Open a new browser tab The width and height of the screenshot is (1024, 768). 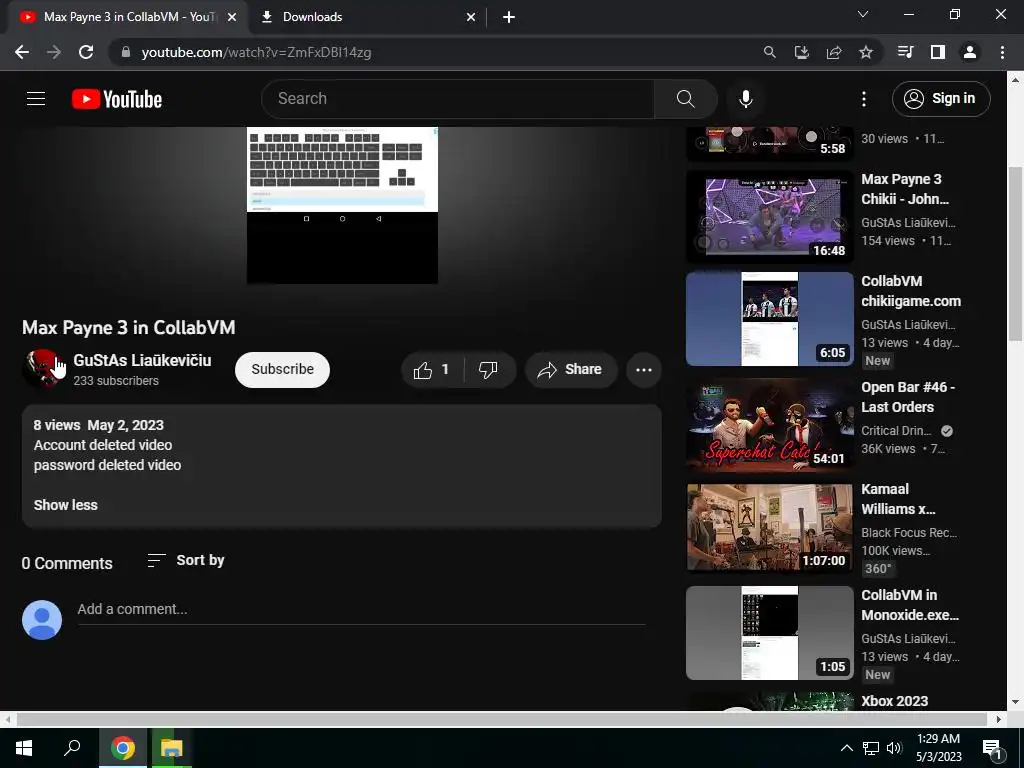pyautogui.click(x=509, y=18)
